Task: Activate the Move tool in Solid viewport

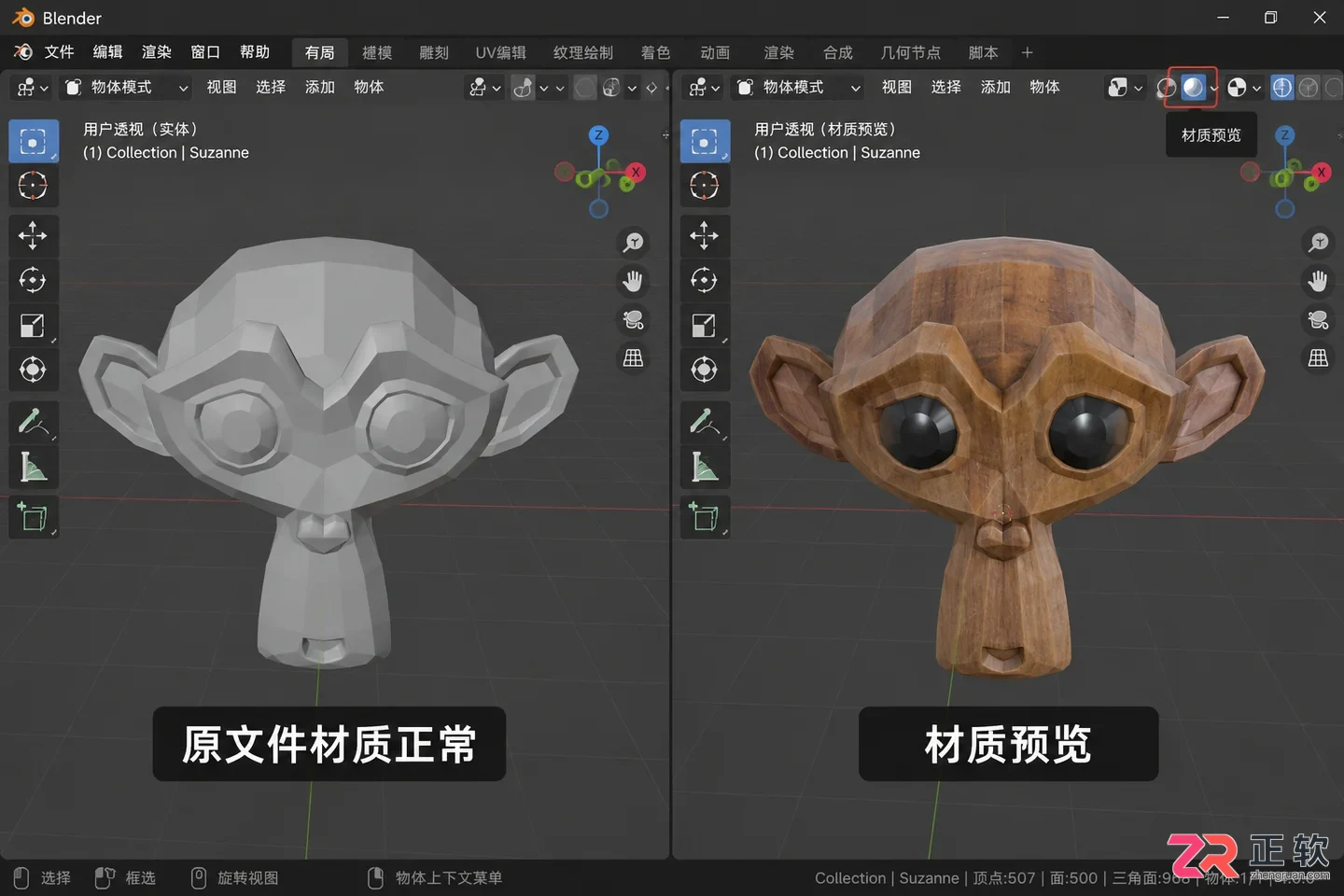Action: tap(34, 235)
